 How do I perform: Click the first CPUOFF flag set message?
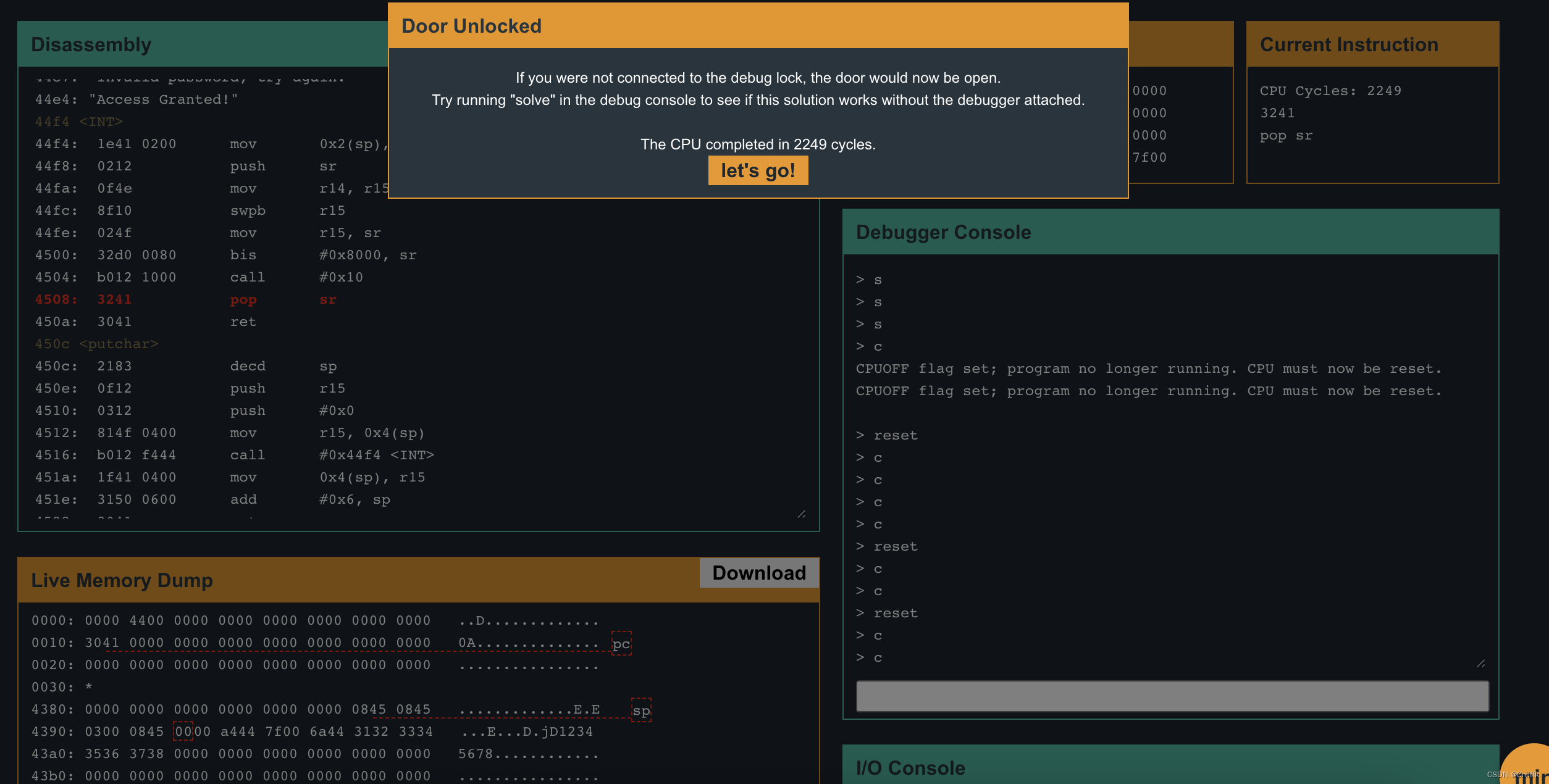coord(1148,369)
